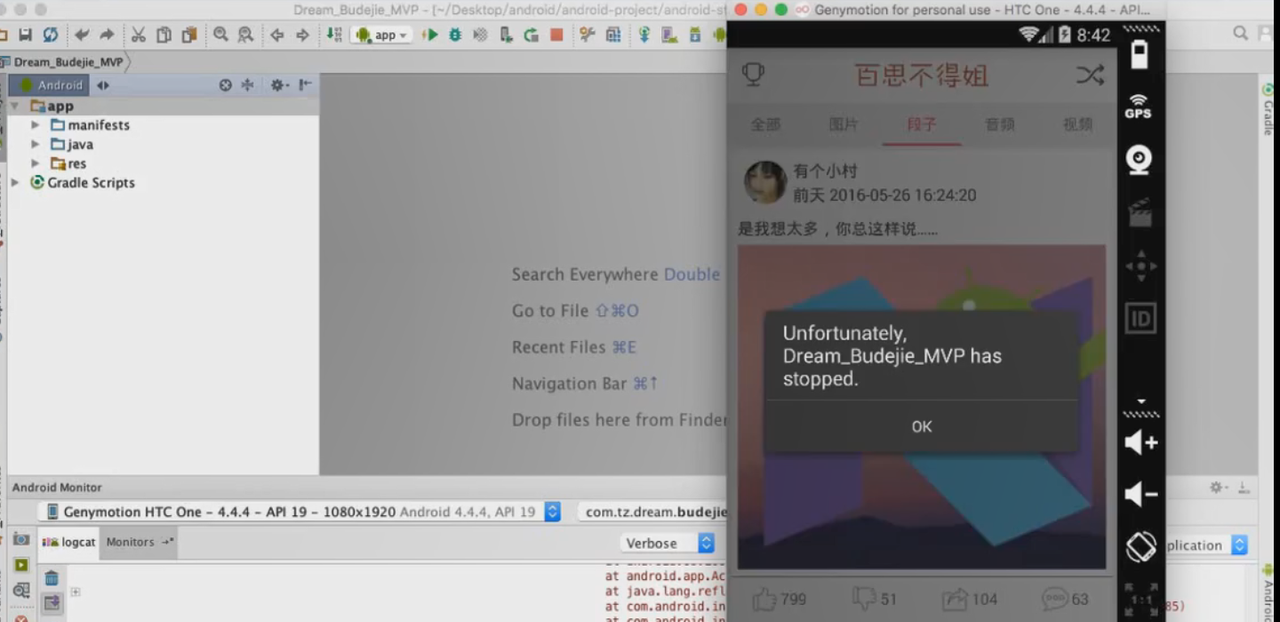The height and width of the screenshot is (622, 1280).
Task: Open the Verbose log level dropdown
Action: point(667,543)
